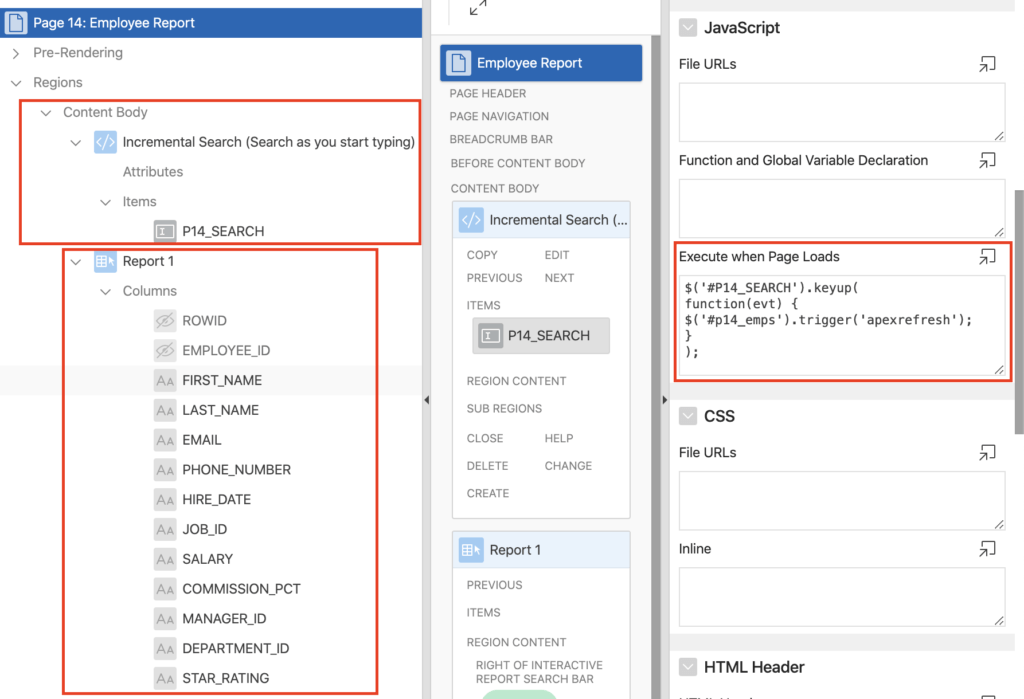The image size is (1024, 699).
Task: Click the text column icon beside JOB_ID
Action: click(165, 529)
